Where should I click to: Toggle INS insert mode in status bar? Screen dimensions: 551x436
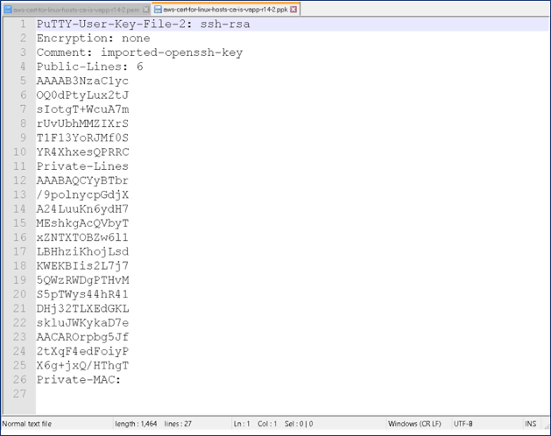(530, 424)
